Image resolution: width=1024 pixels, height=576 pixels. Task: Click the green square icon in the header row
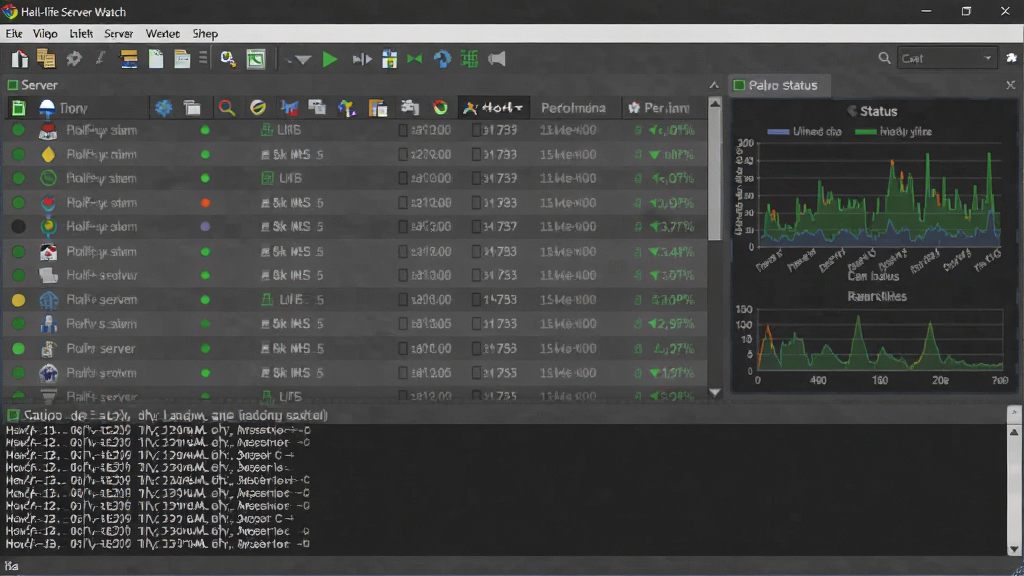point(18,108)
